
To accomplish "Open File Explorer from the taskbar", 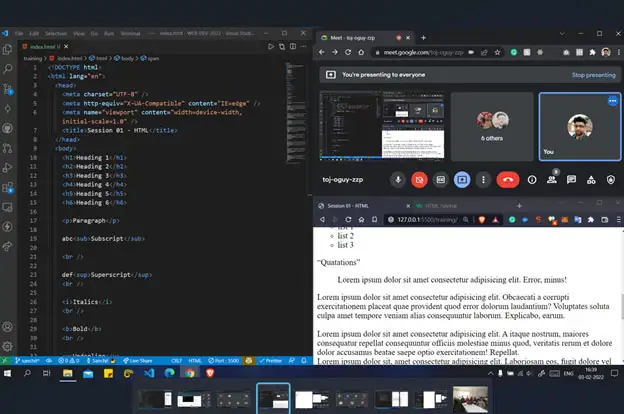I will (68, 373).
